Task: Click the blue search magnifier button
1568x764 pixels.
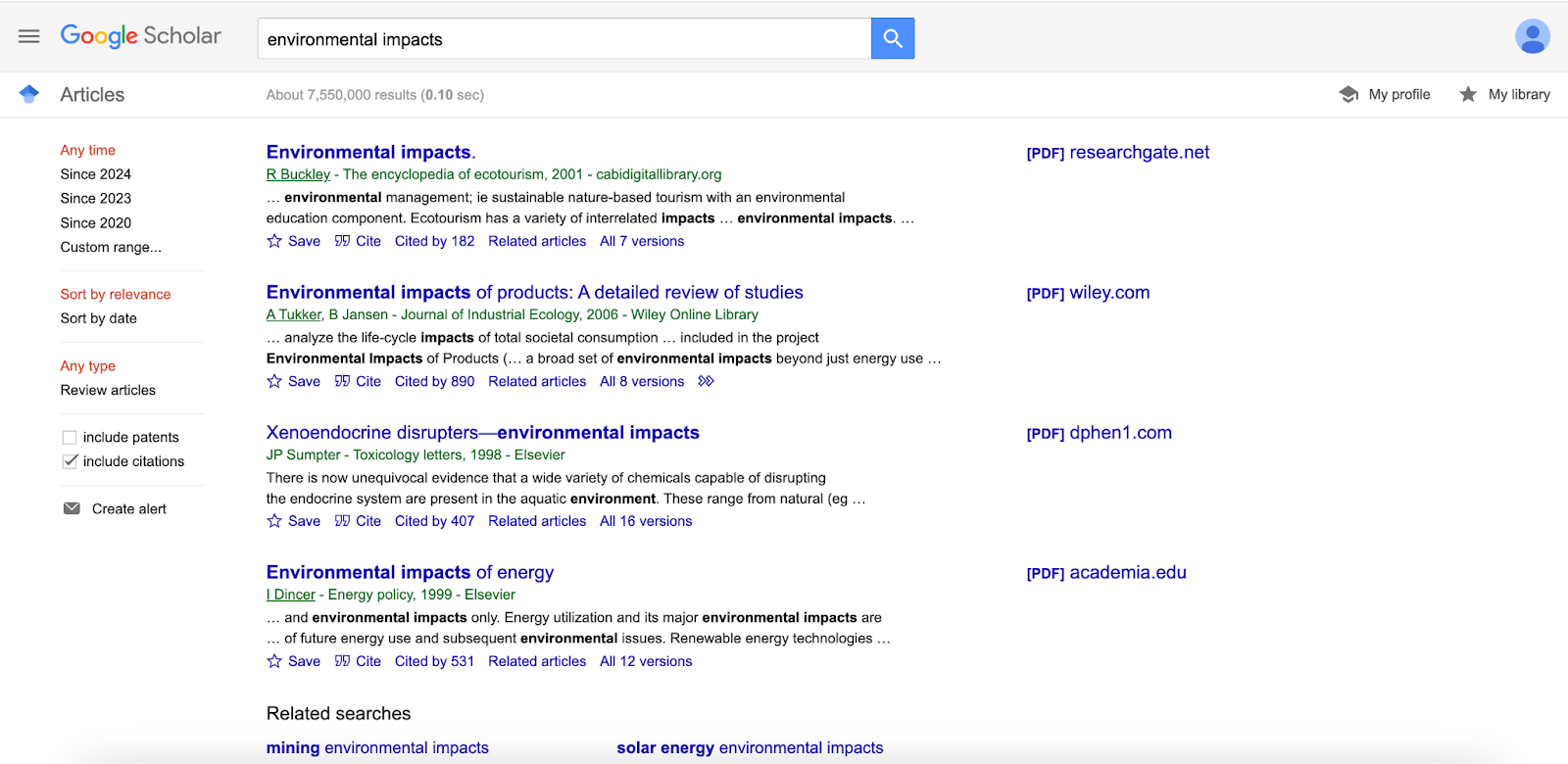Action: [893, 38]
